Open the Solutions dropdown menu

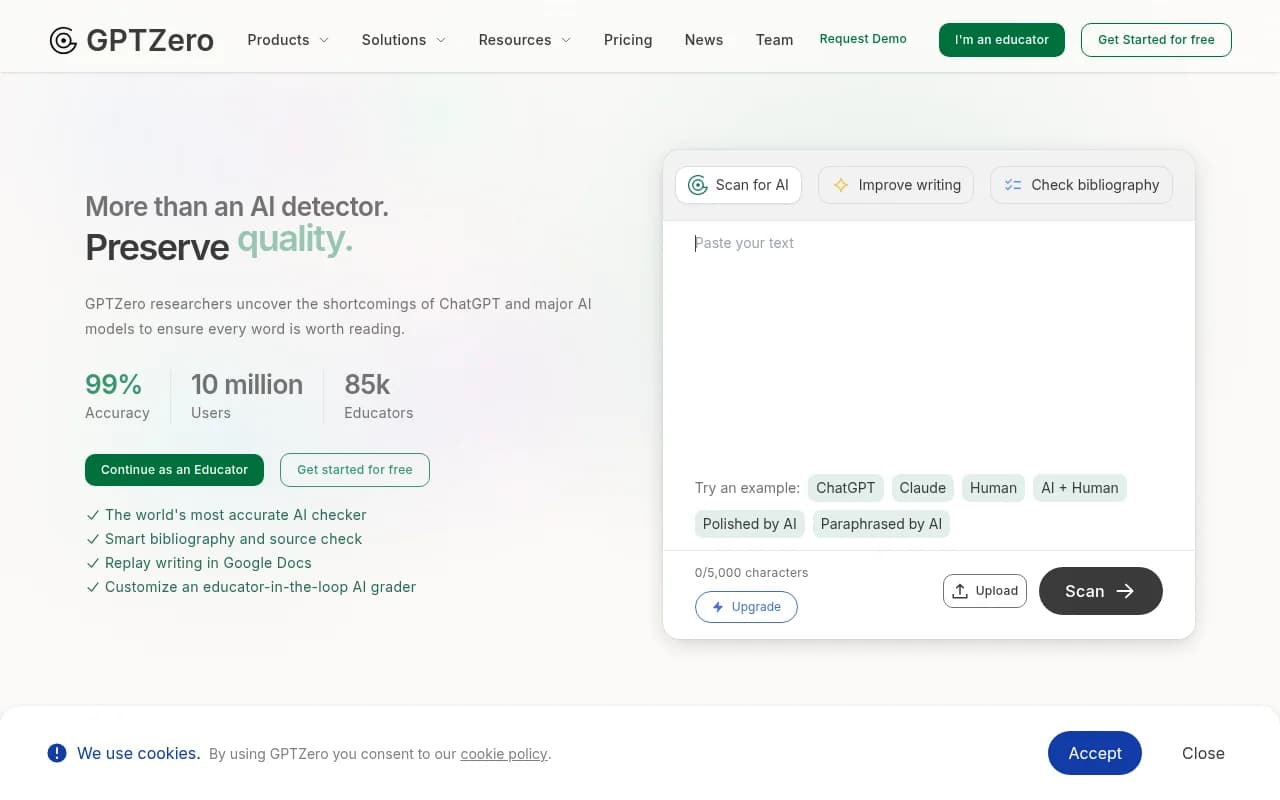pos(403,40)
